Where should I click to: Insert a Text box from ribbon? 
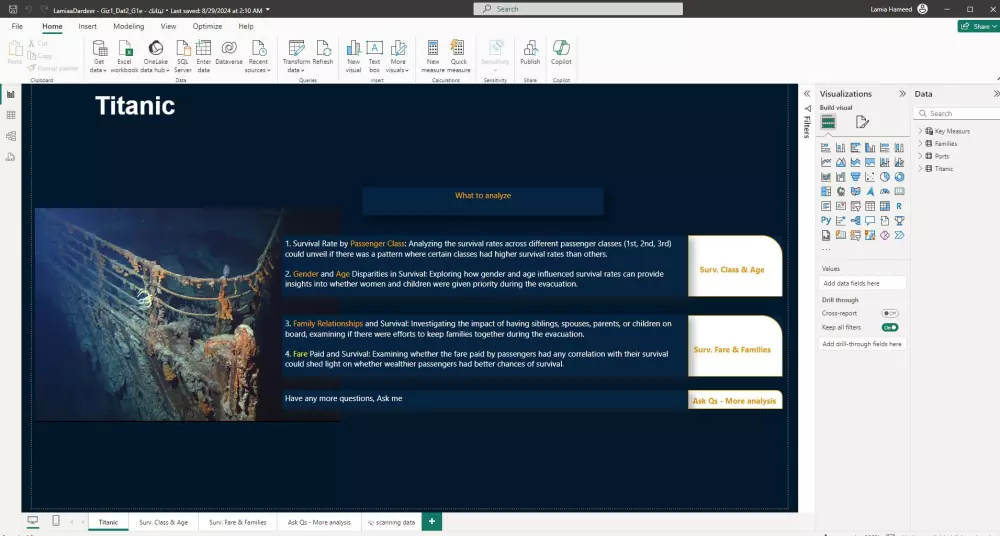click(374, 56)
